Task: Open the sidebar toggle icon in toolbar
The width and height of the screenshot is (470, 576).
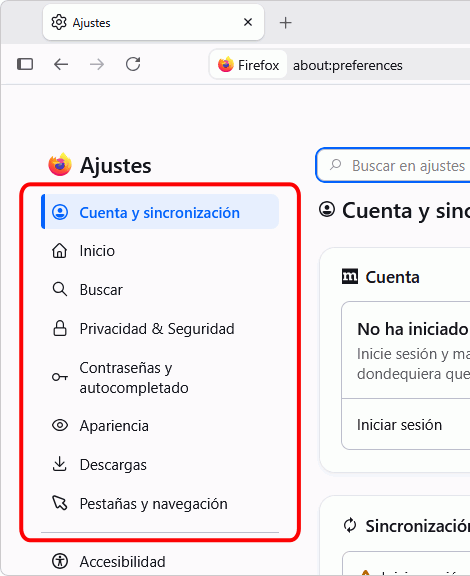Action: tap(25, 64)
